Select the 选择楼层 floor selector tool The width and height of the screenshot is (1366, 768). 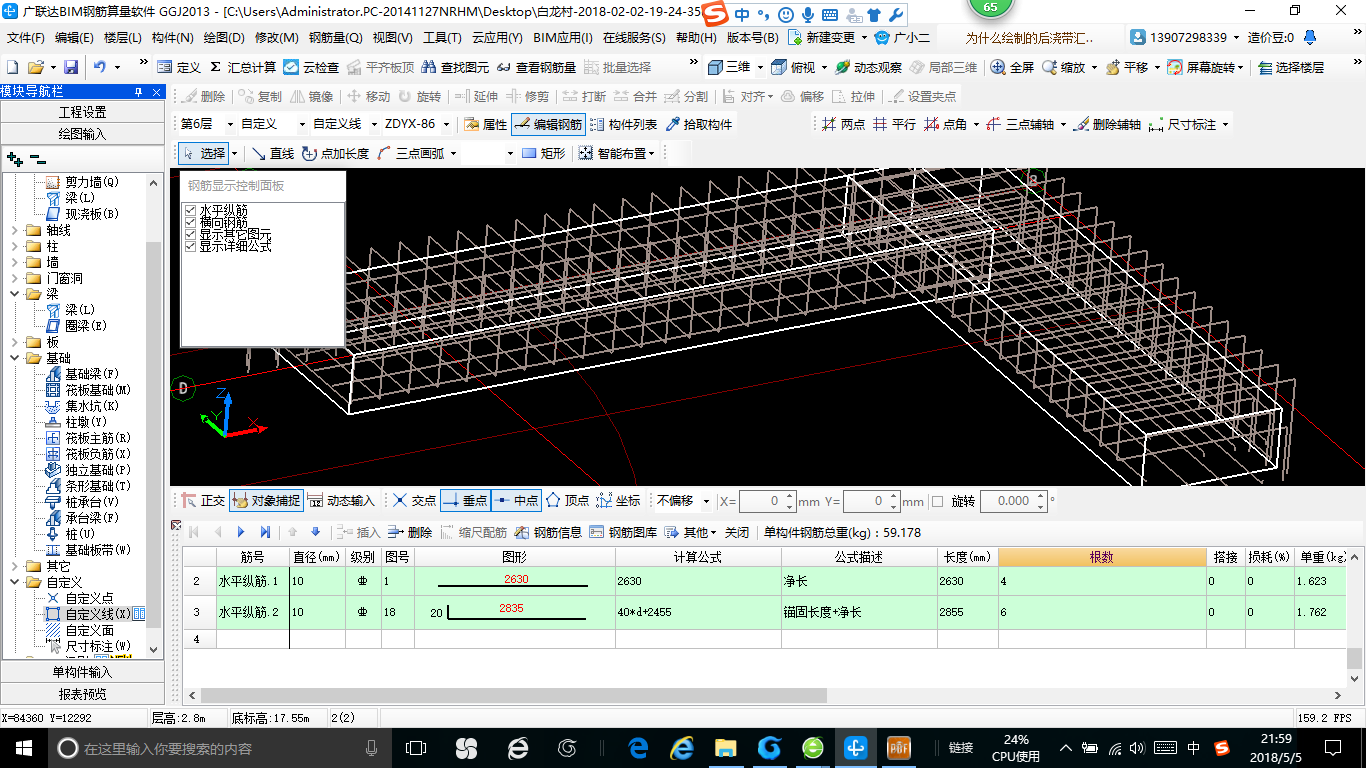pyautogui.click(x=1291, y=67)
